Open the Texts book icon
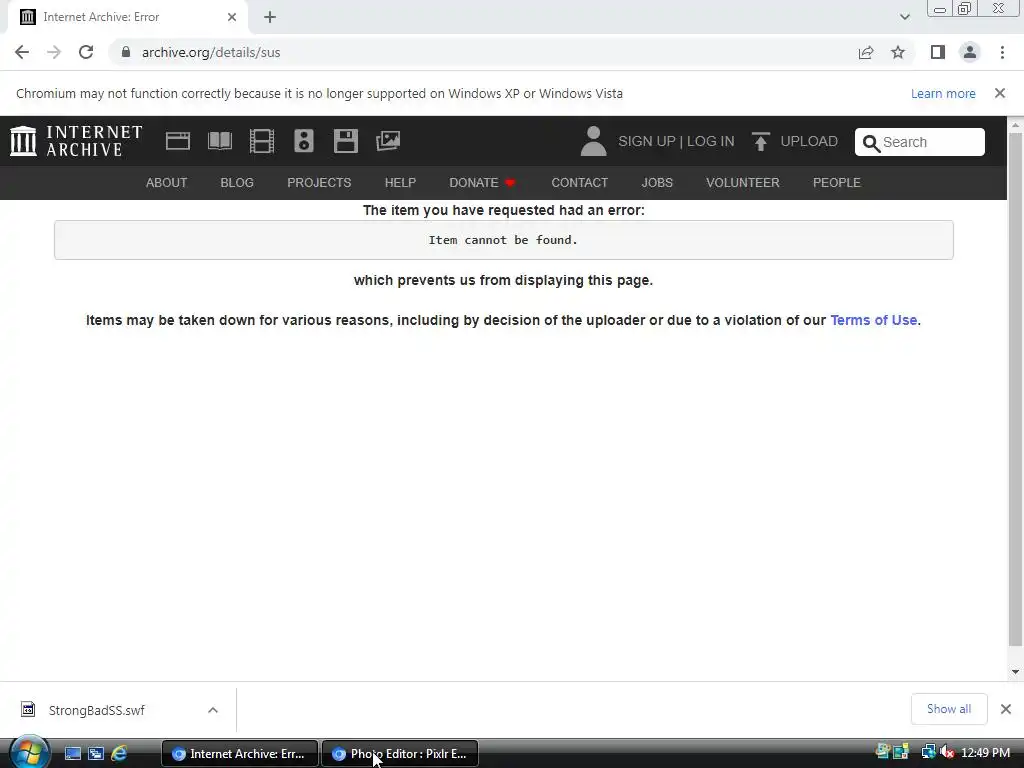 click(220, 141)
